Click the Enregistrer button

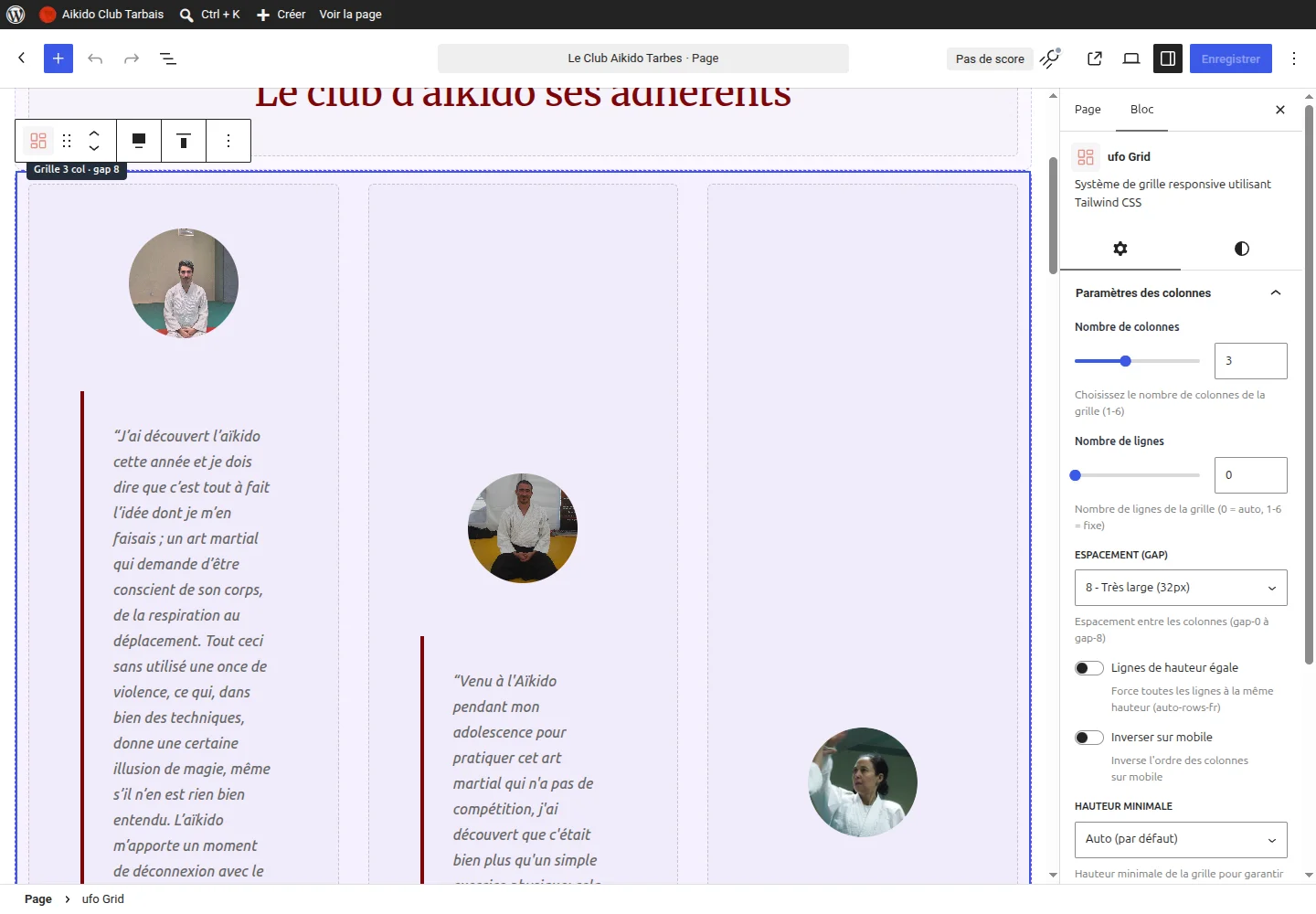click(1230, 58)
